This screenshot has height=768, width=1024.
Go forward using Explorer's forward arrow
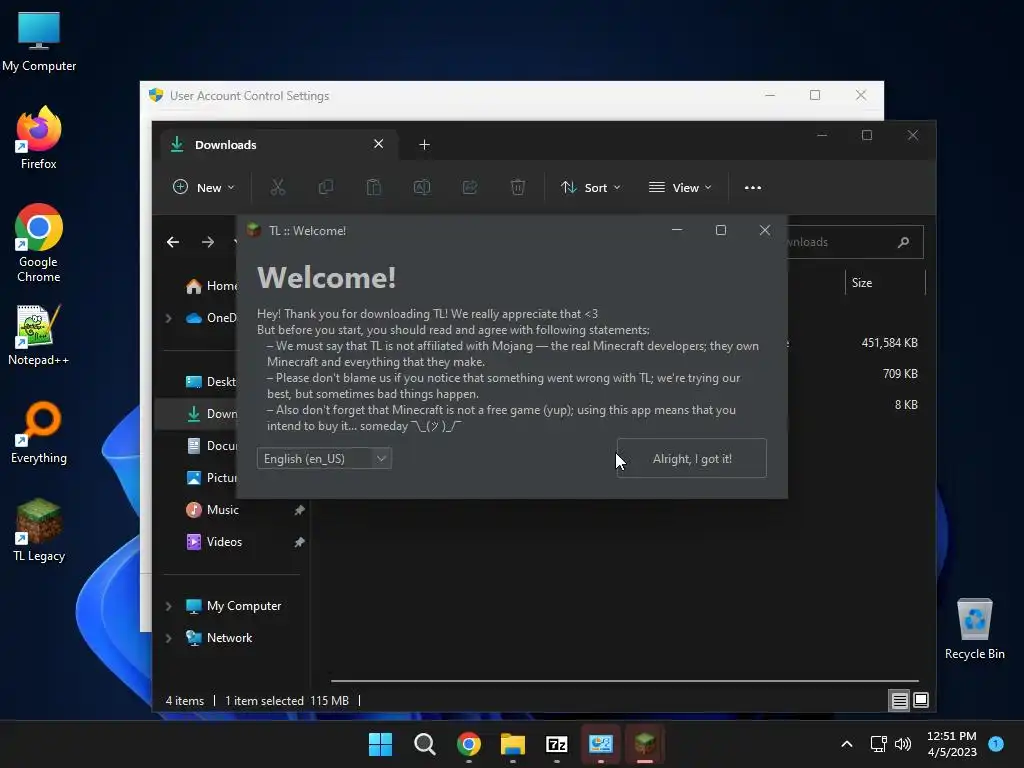click(208, 242)
